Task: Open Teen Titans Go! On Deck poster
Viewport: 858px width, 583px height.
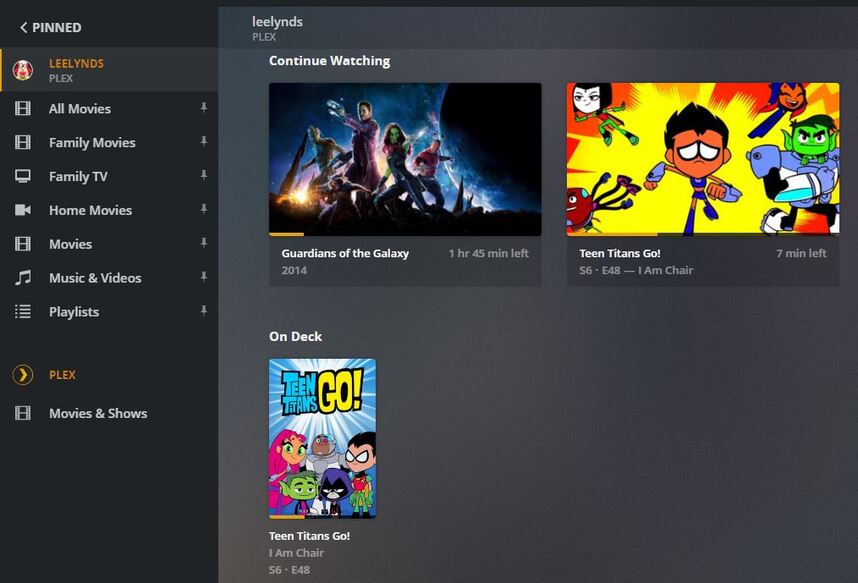Action: (322, 438)
